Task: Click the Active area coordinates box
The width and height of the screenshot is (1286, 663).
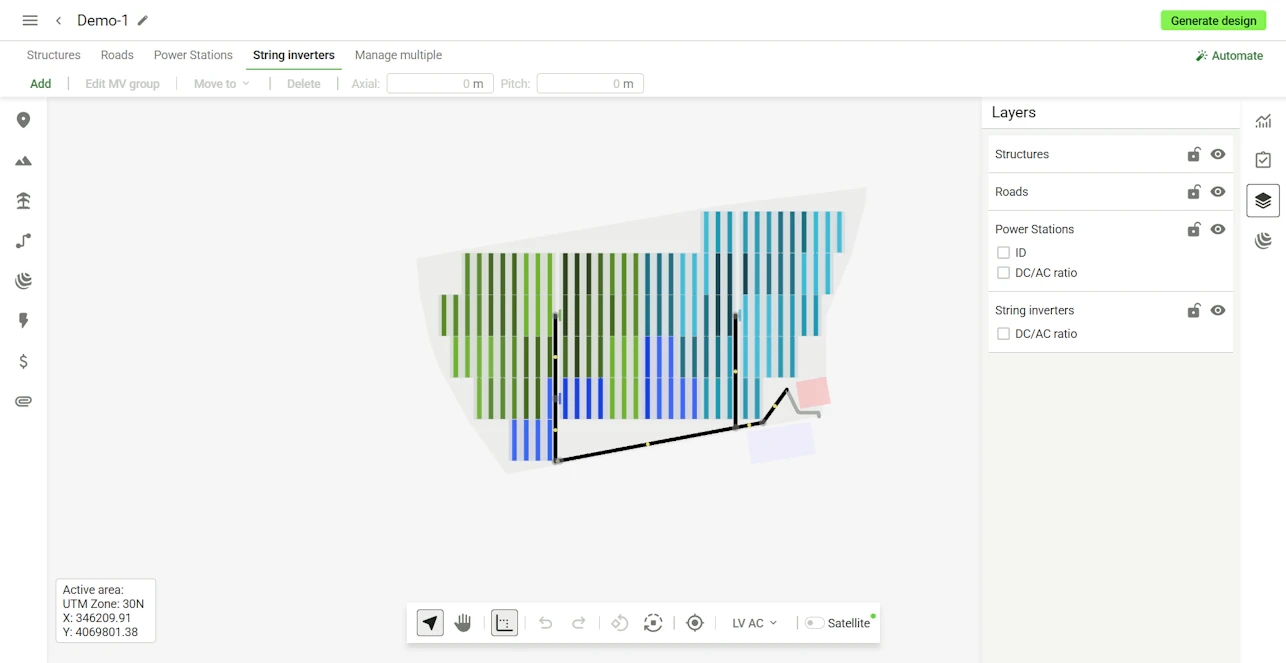Action: [x=105, y=611]
